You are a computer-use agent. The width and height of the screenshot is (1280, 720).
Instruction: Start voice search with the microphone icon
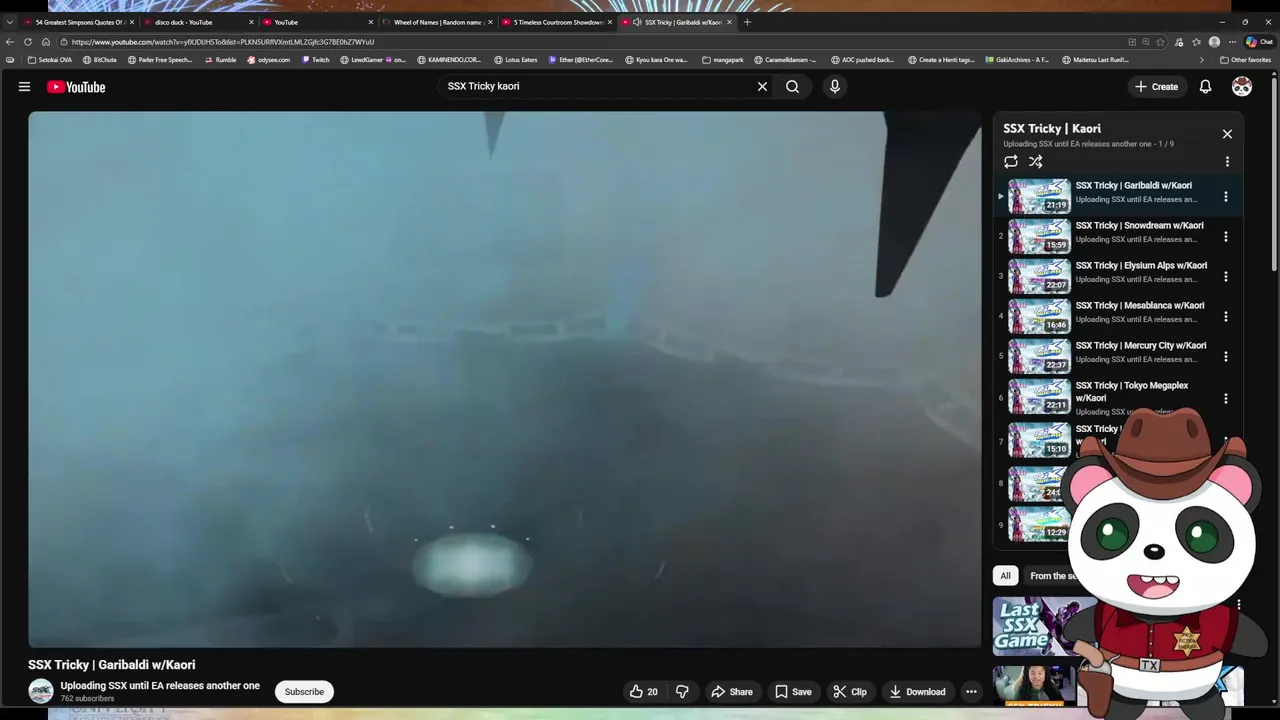pyautogui.click(x=835, y=87)
